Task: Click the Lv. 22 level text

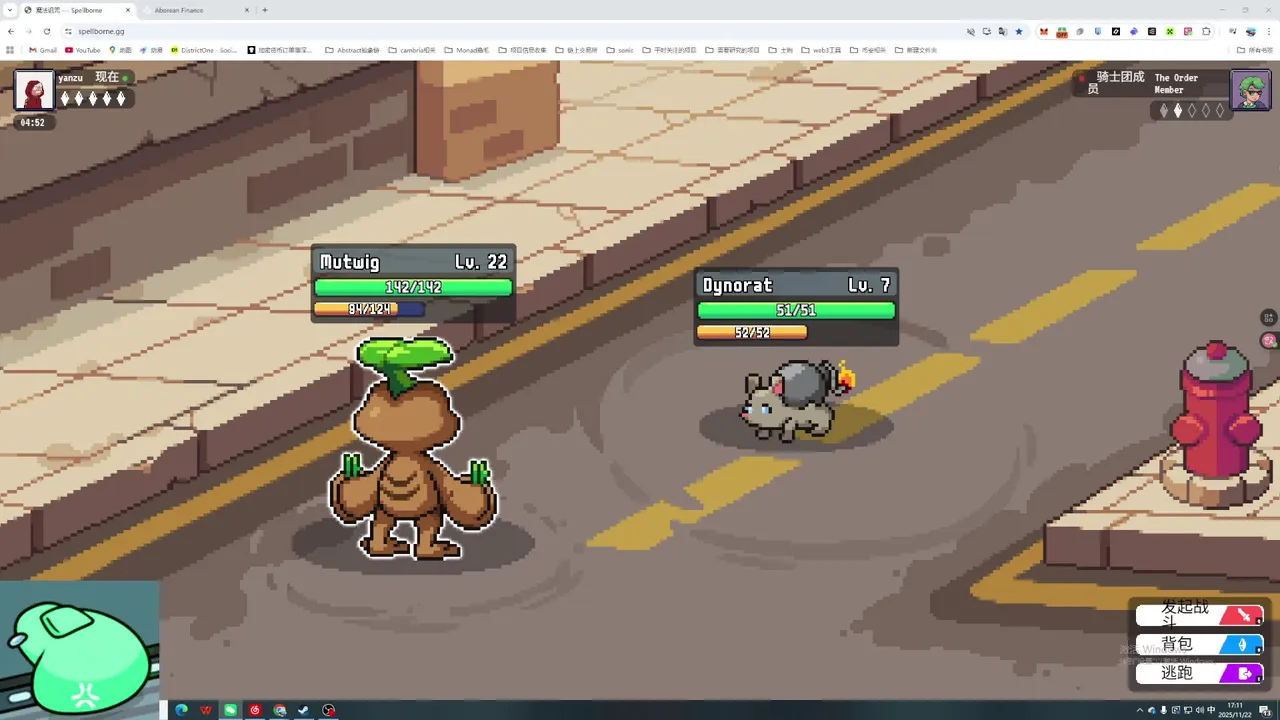Action: [481, 262]
